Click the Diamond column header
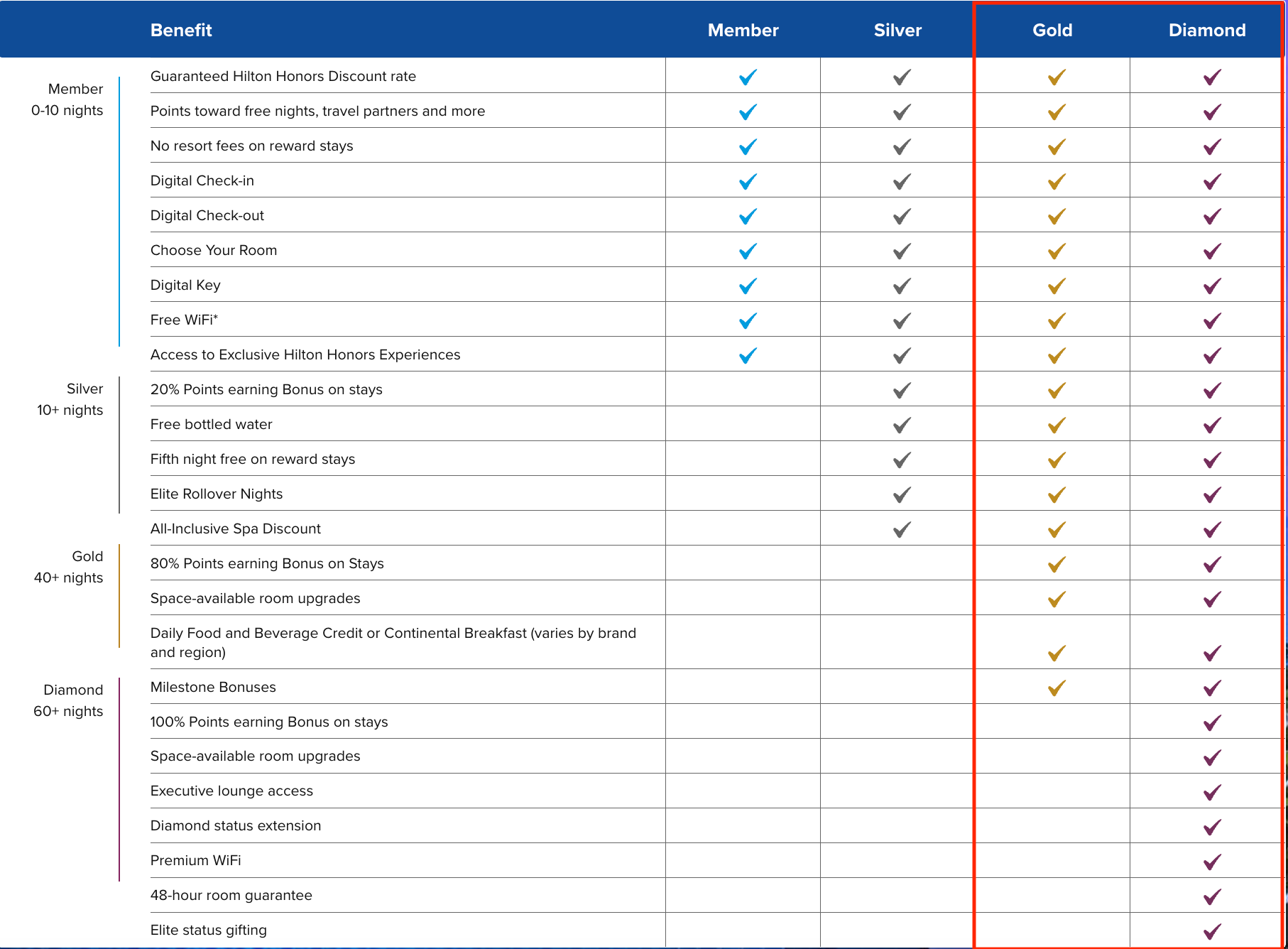Viewport: 1288px width, 949px height. 1207,30
